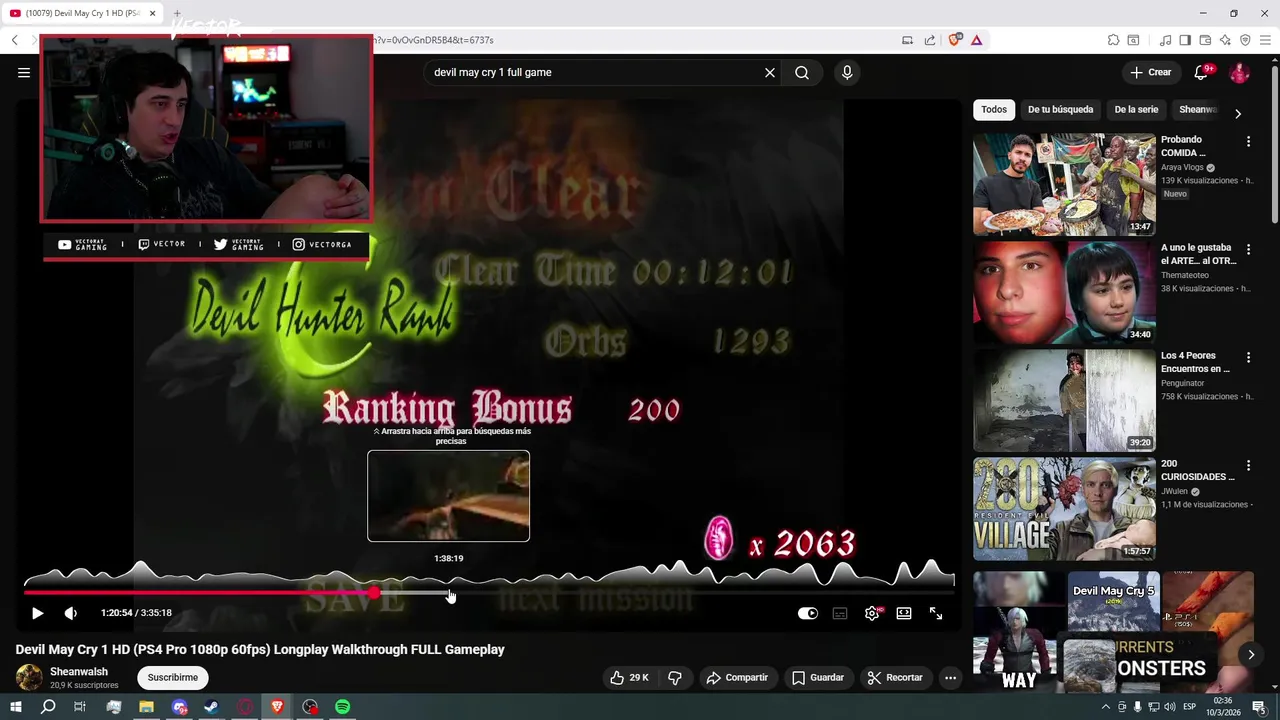
Task: Toggle subtitles in the video player
Action: 840,613
